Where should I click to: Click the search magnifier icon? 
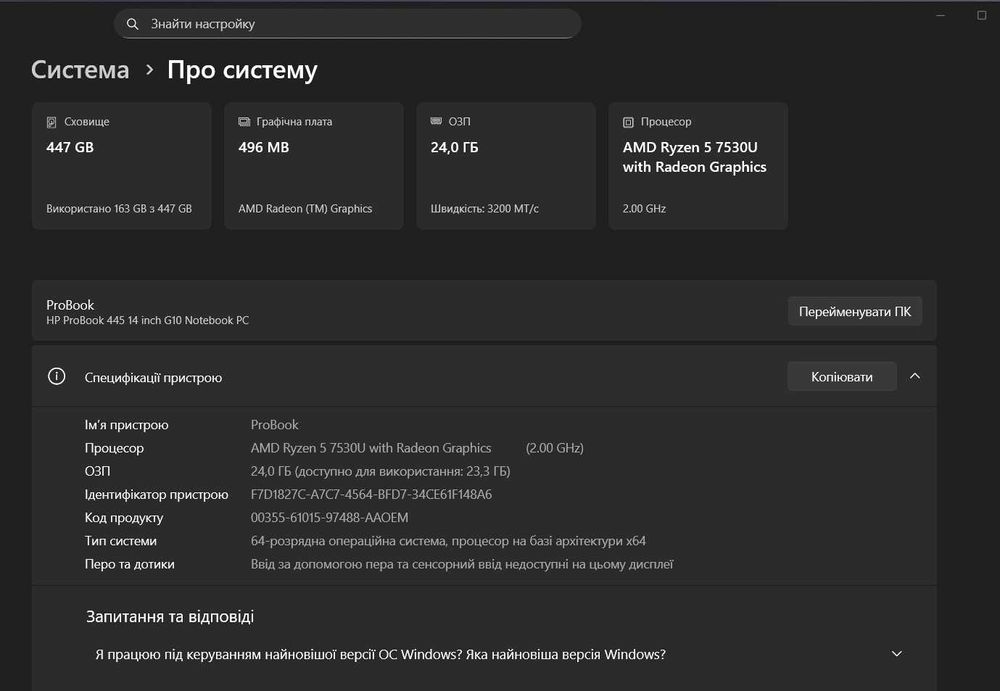[x=133, y=24]
